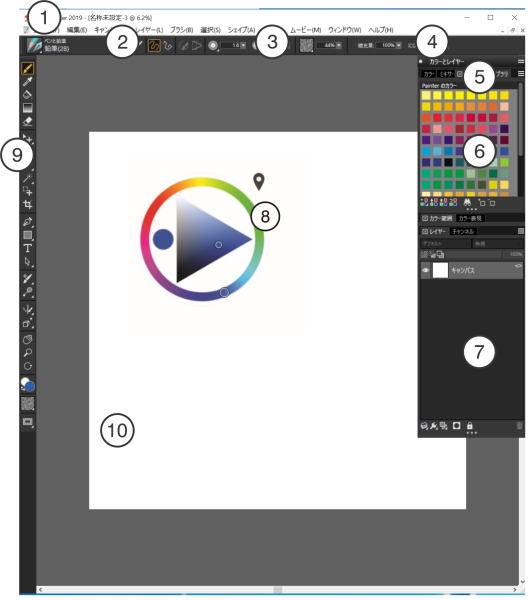Image resolution: width=532 pixels, height=600 pixels.
Task: Open the paper selector in the toolbox
Action: coord(28,403)
